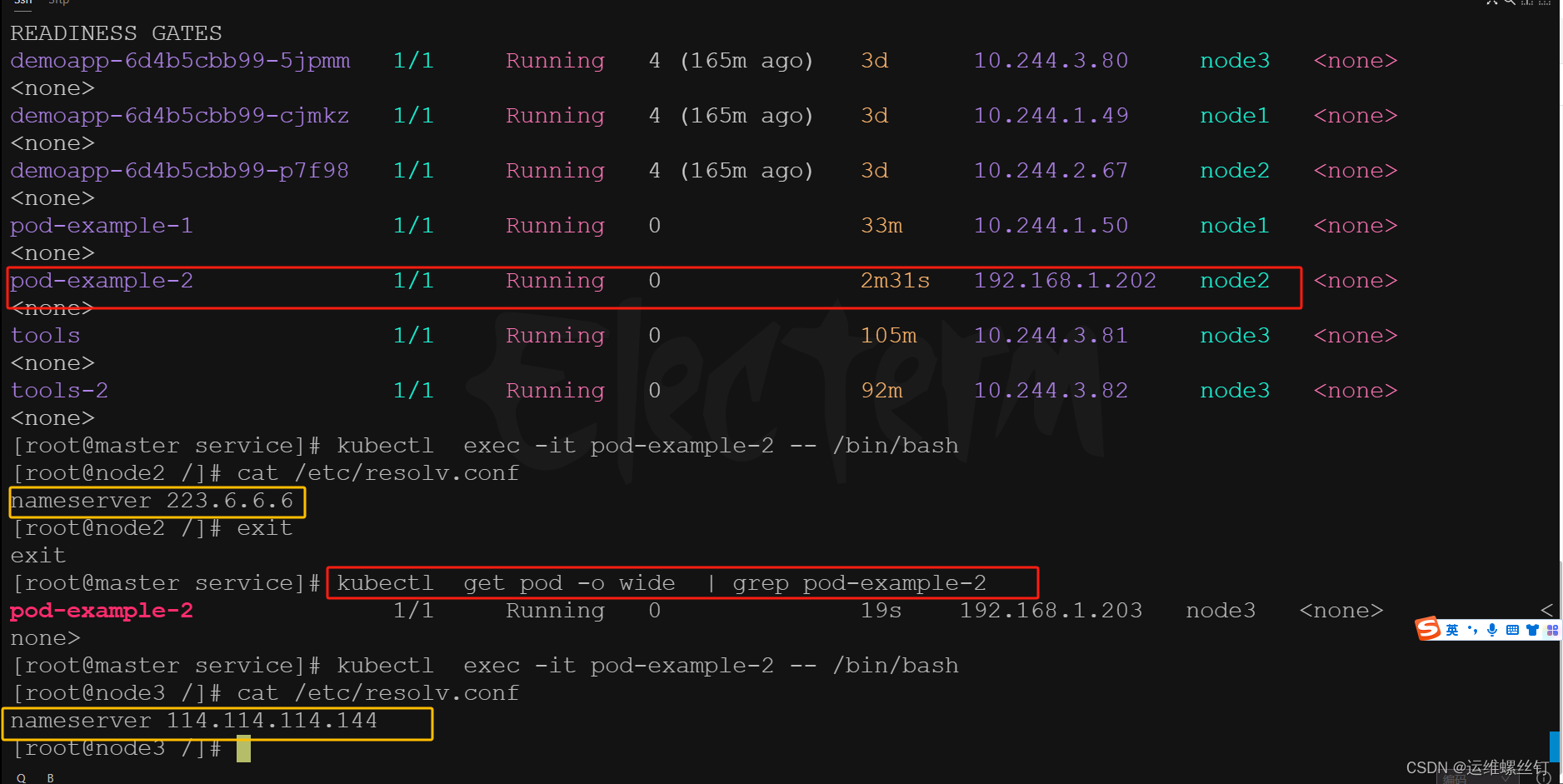Click IP address 10.244.3.82

click(1051, 391)
